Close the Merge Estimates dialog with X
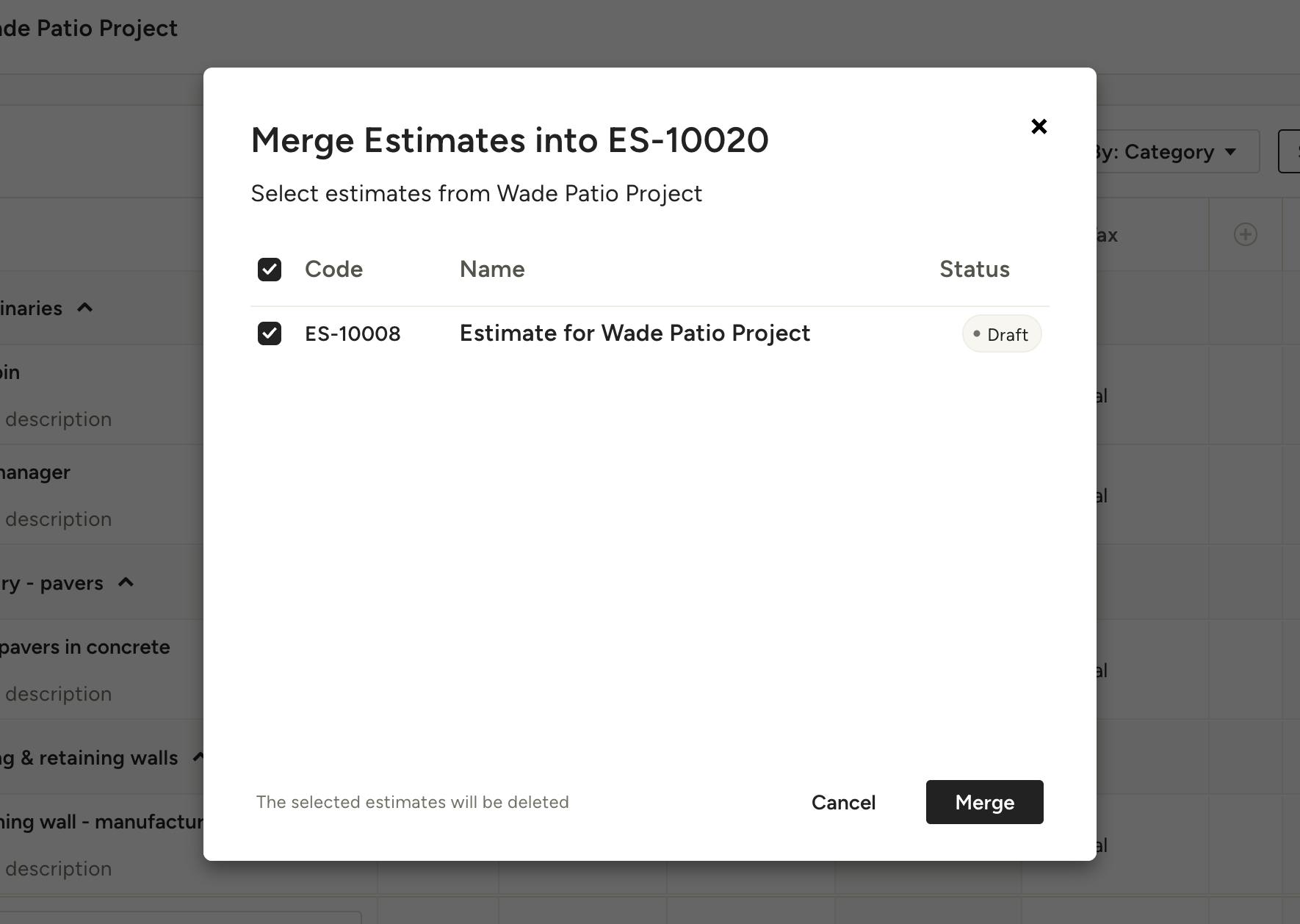The image size is (1300, 924). point(1039,126)
